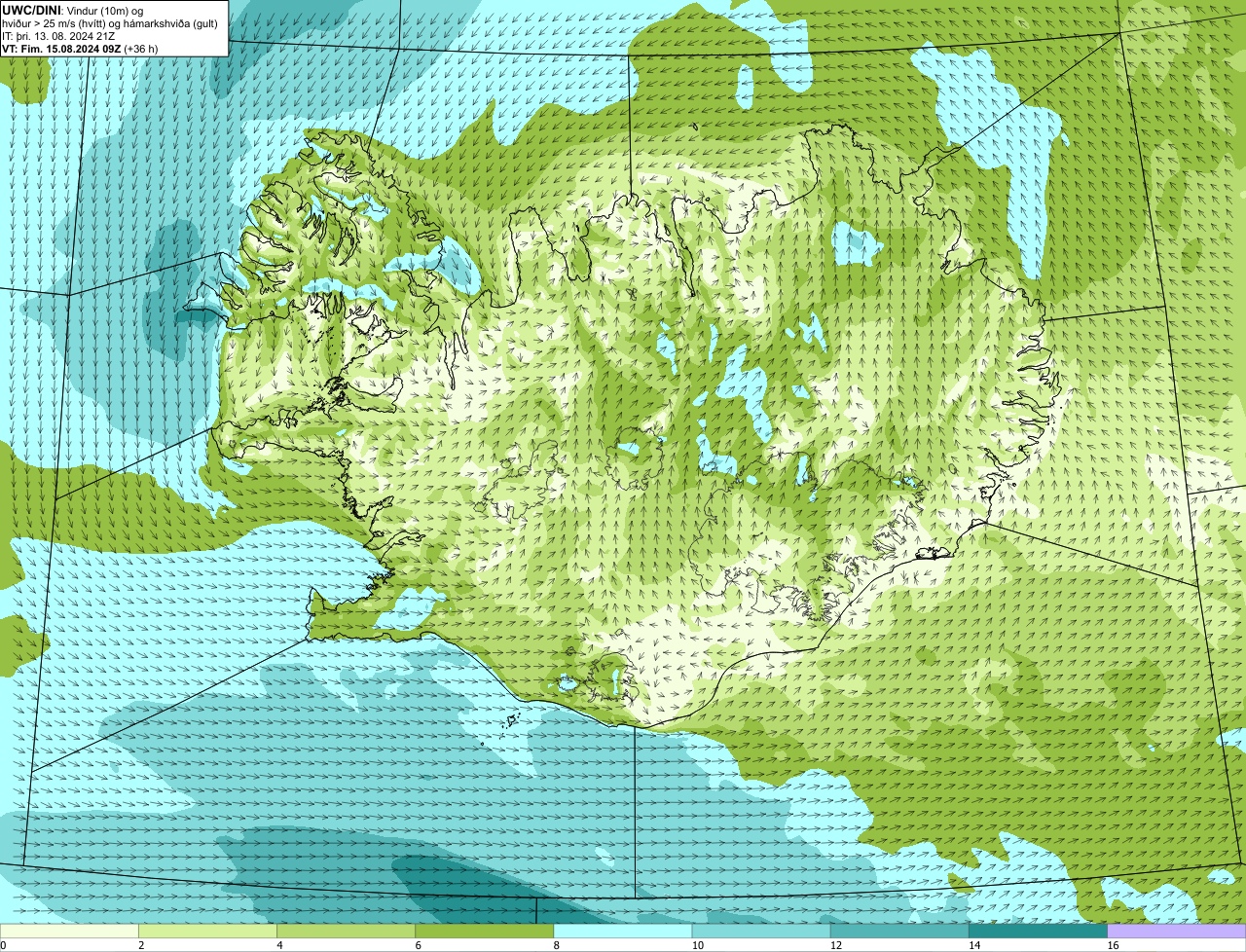Screen dimensions: 1246x952
Task: Click the legend scale label '6'
Action: tap(419, 945)
